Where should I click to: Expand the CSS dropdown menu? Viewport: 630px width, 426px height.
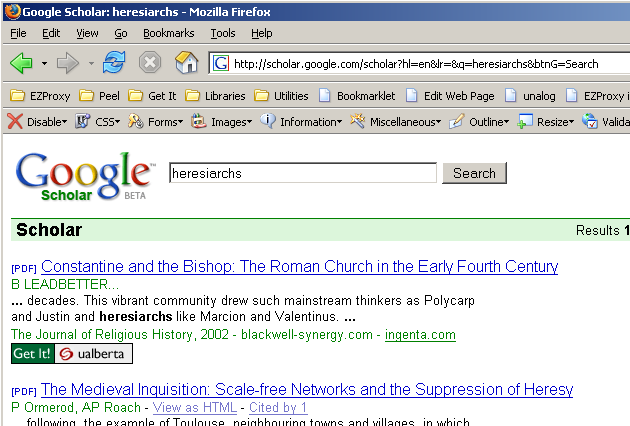coord(100,122)
